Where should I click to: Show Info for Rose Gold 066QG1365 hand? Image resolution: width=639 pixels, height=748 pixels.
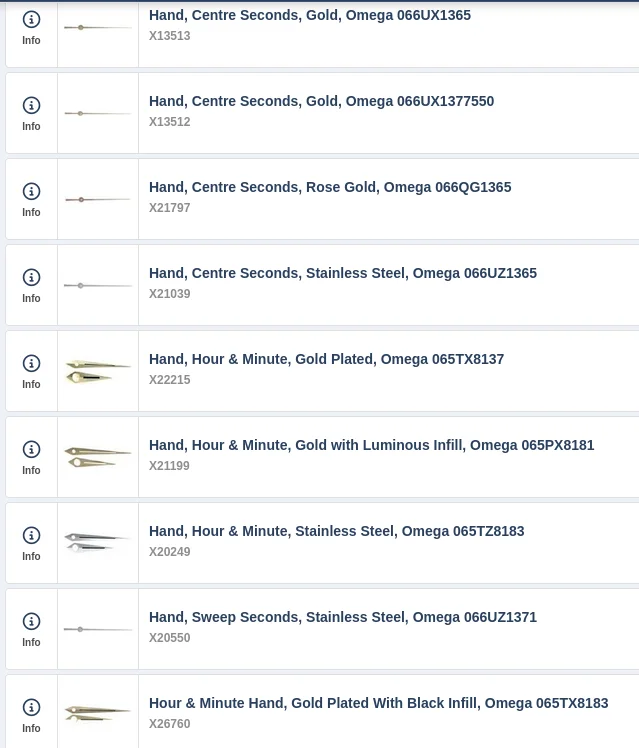pyautogui.click(x=31, y=198)
